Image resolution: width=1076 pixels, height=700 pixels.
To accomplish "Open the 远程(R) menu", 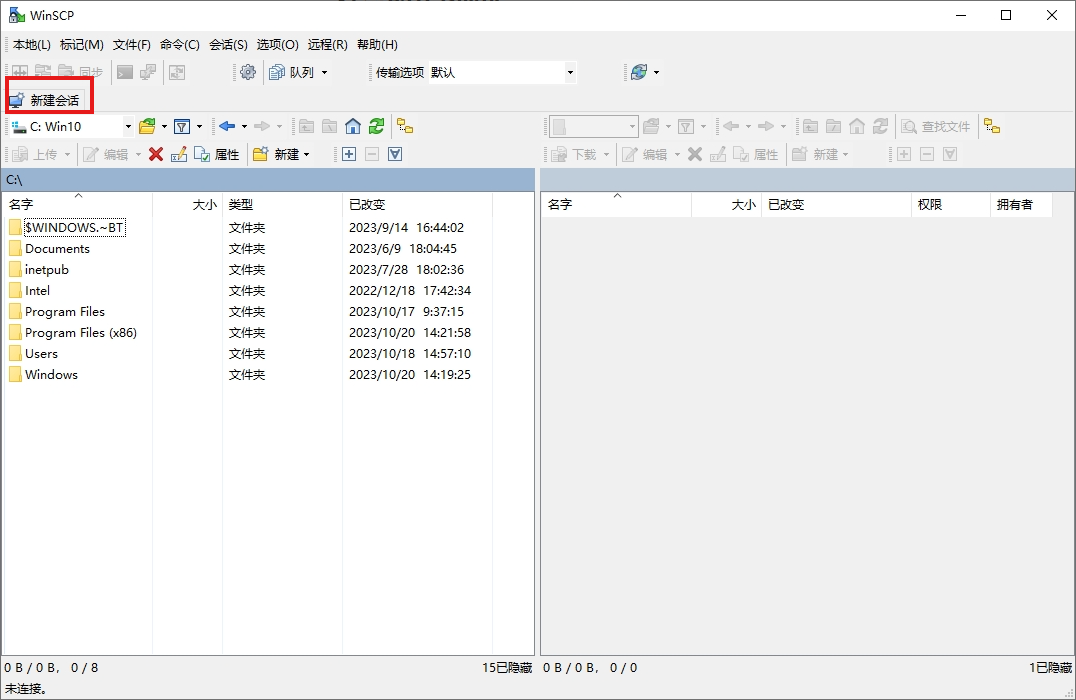I will point(327,45).
